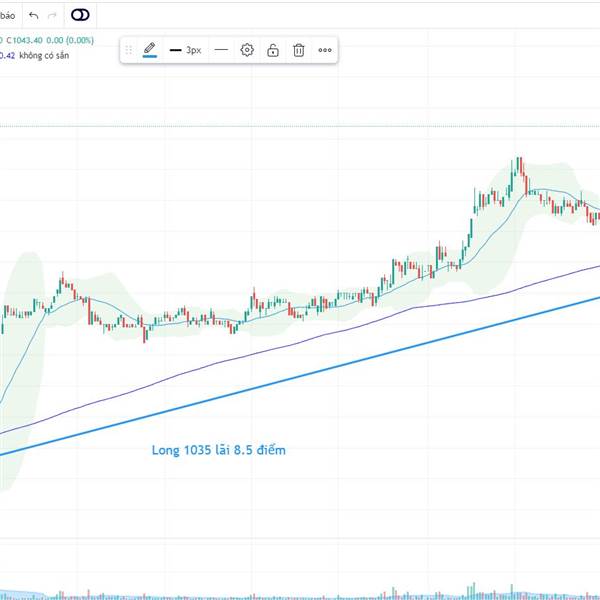Open drawing settings gear icon
Screen dimensions: 600x600
tap(247, 50)
